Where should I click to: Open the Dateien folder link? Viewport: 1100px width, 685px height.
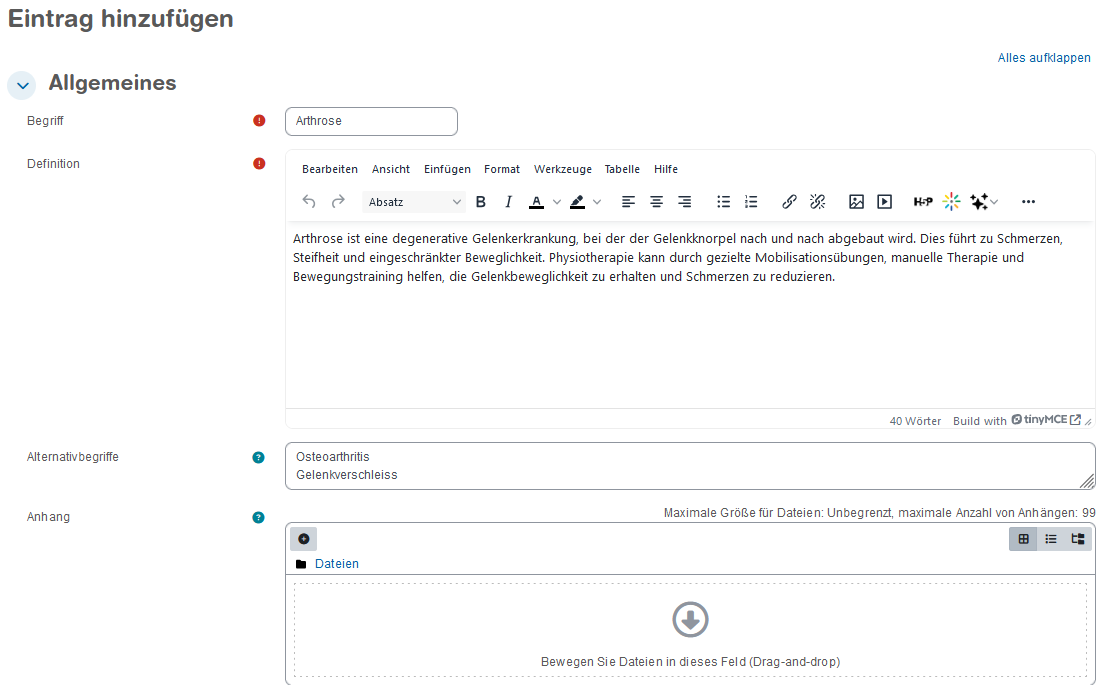pos(336,564)
